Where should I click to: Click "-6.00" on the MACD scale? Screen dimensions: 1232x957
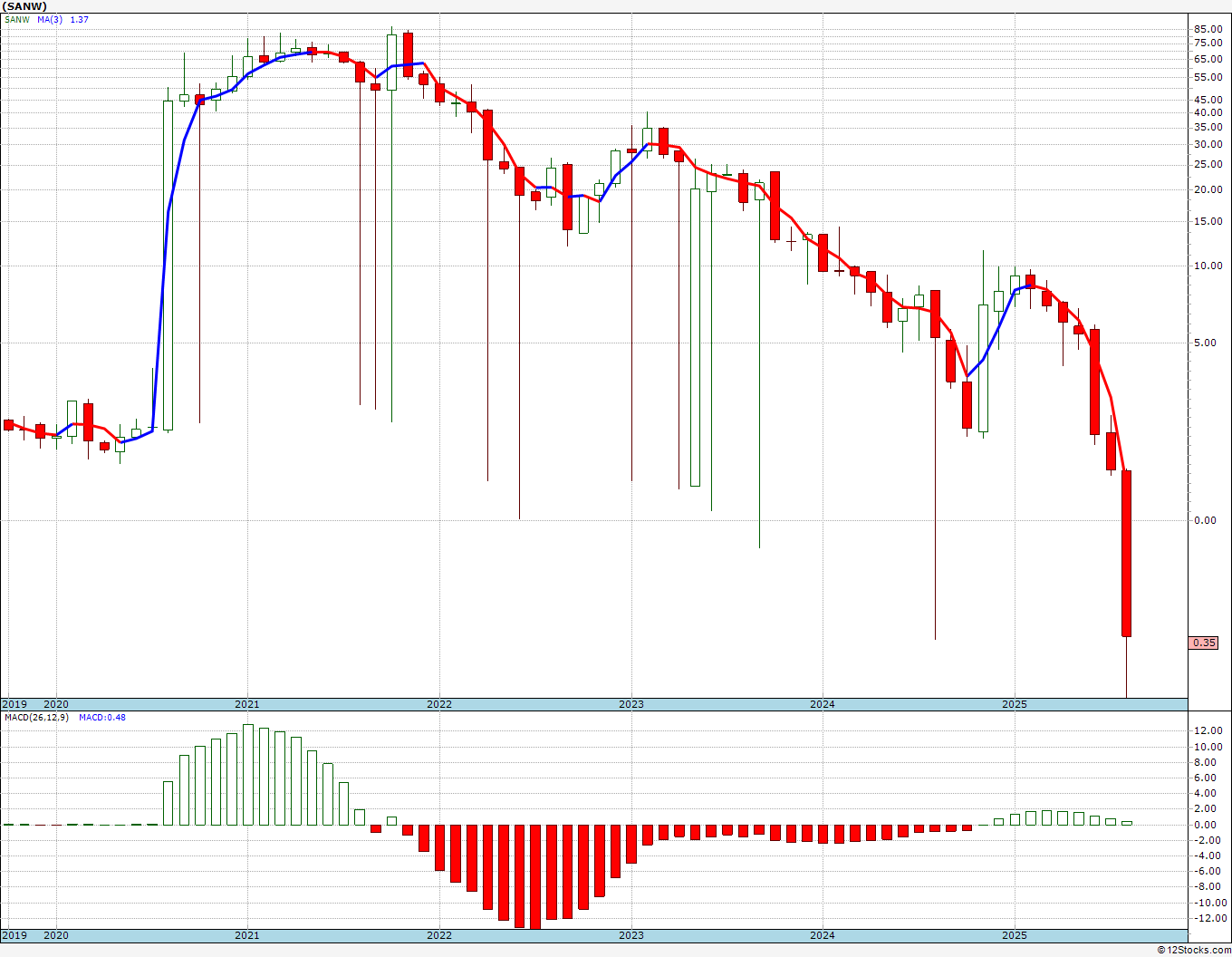click(1209, 871)
